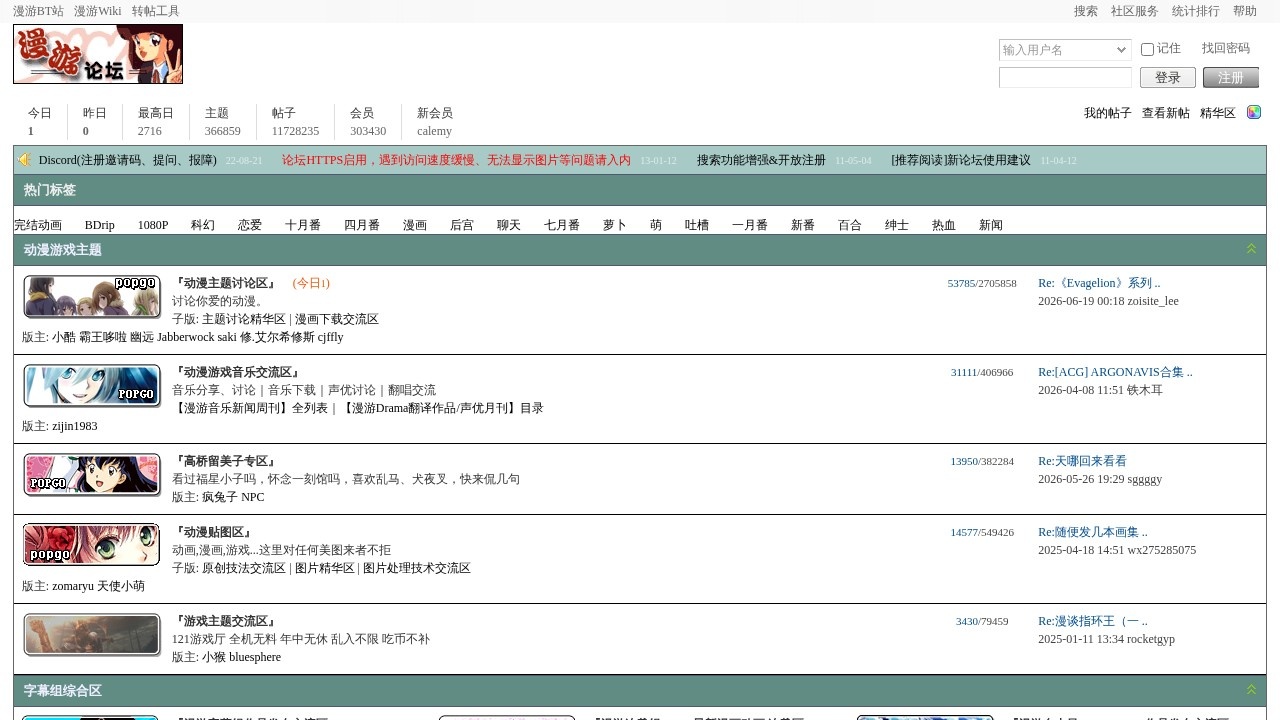Focus the password input field
This screenshot has width=1280, height=720.
tap(1065, 78)
